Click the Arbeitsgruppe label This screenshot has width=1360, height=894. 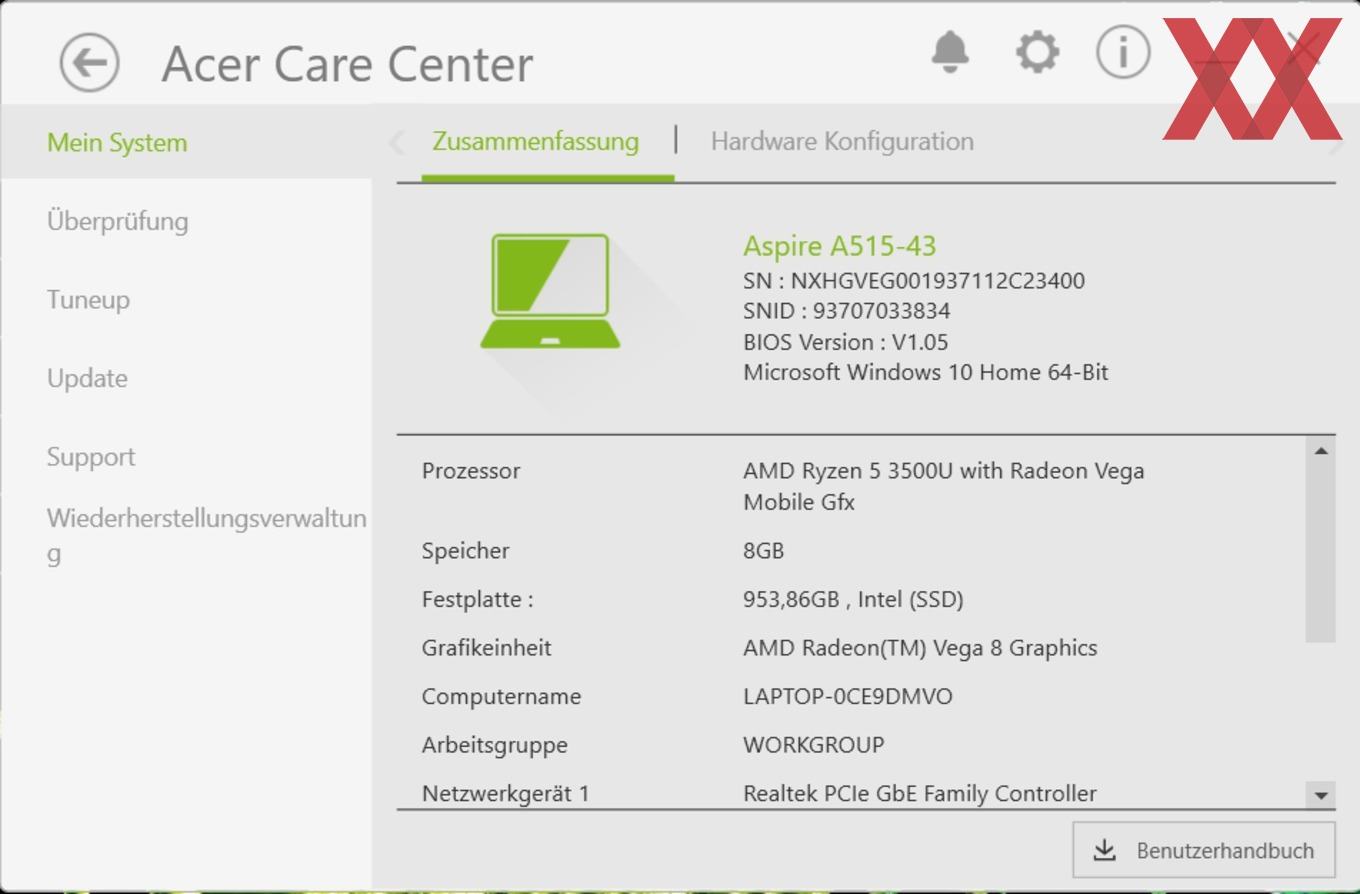[x=494, y=745]
